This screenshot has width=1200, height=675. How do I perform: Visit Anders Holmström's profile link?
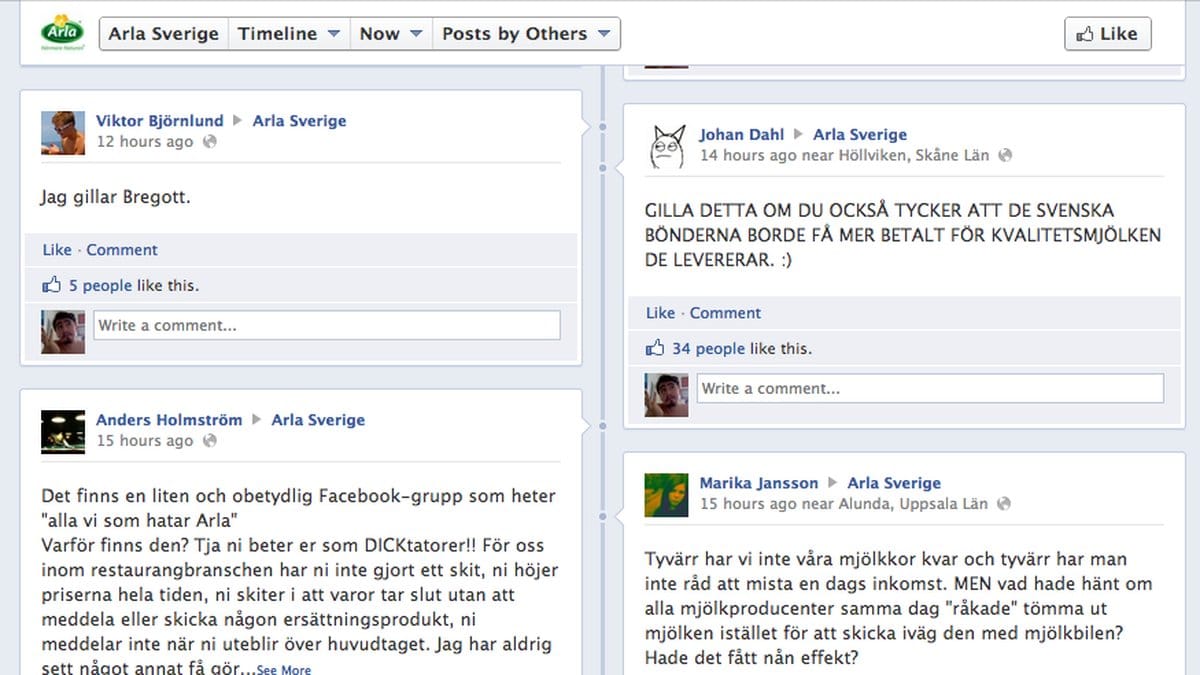[169, 420]
